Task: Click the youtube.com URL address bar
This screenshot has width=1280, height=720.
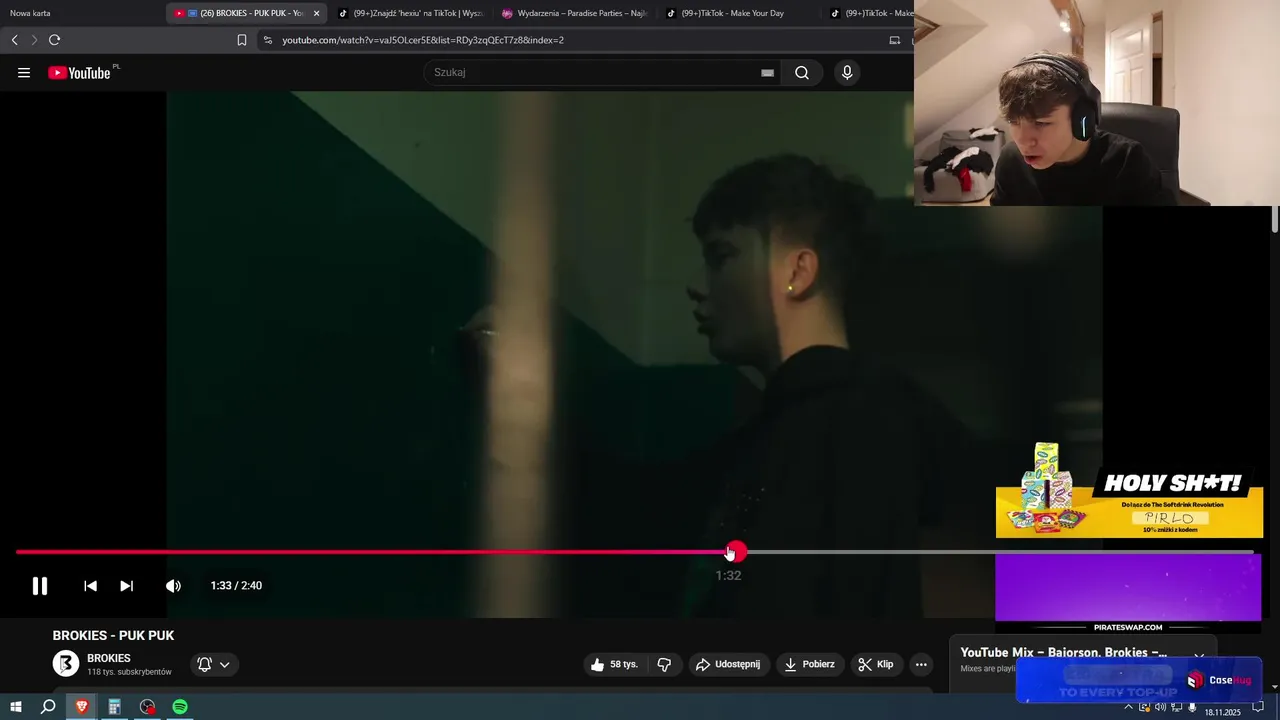Action: tap(423, 40)
